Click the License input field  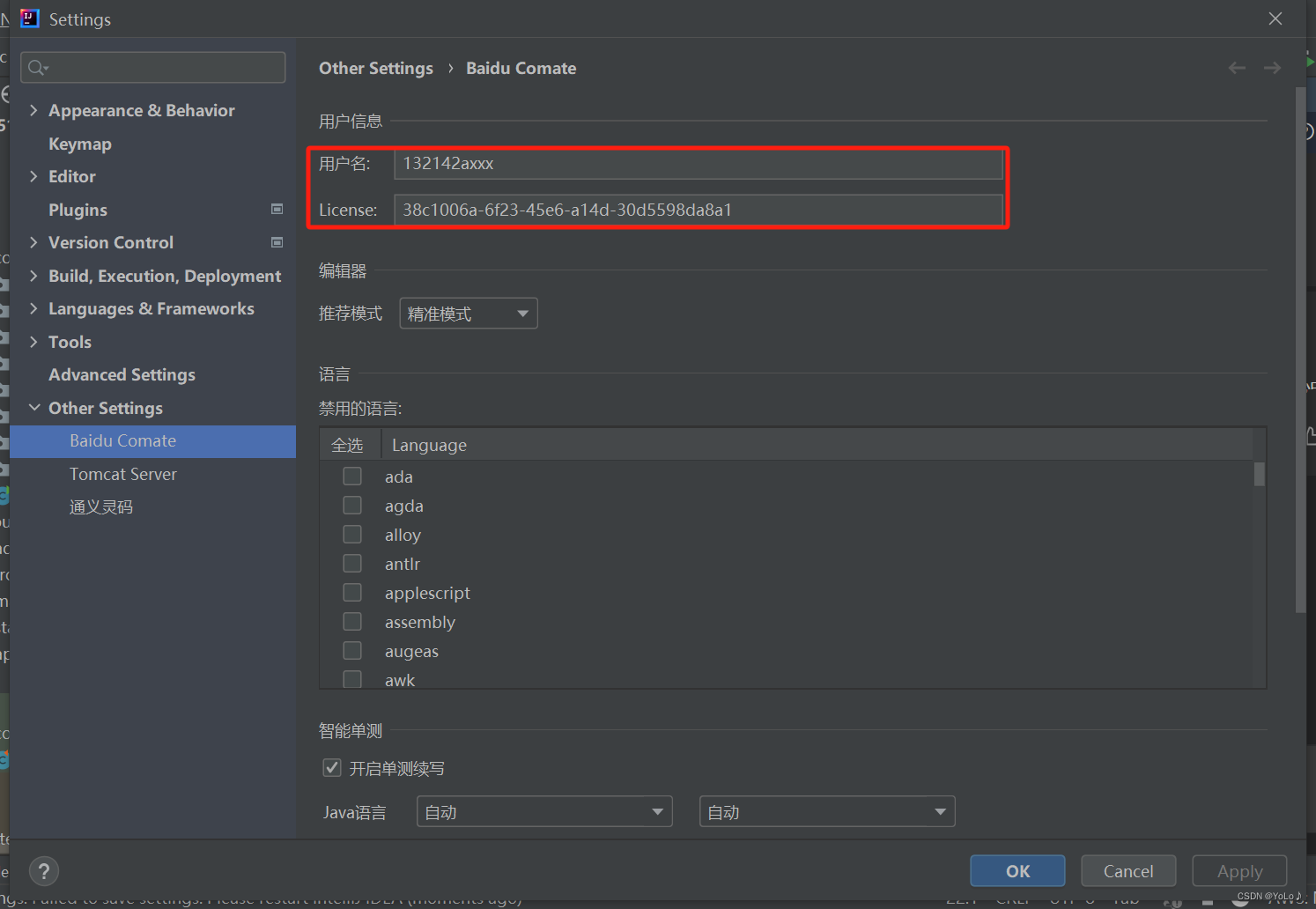699,210
